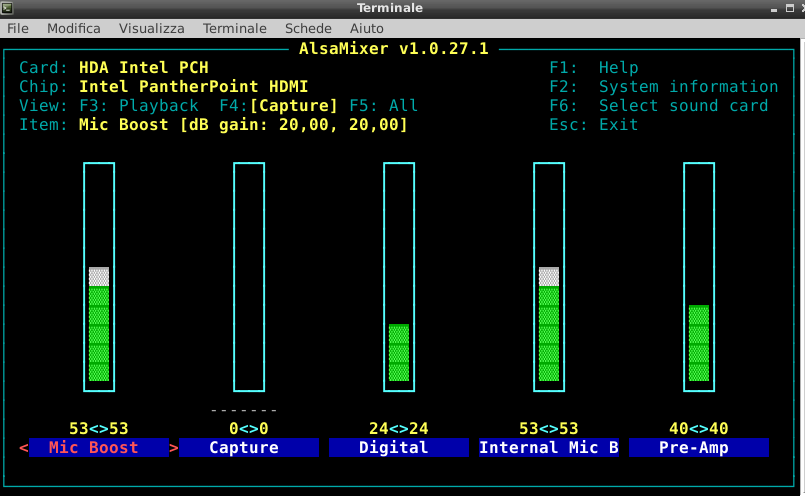Click the Esc: Exit hint
The image size is (805, 496).
point(593,125)
